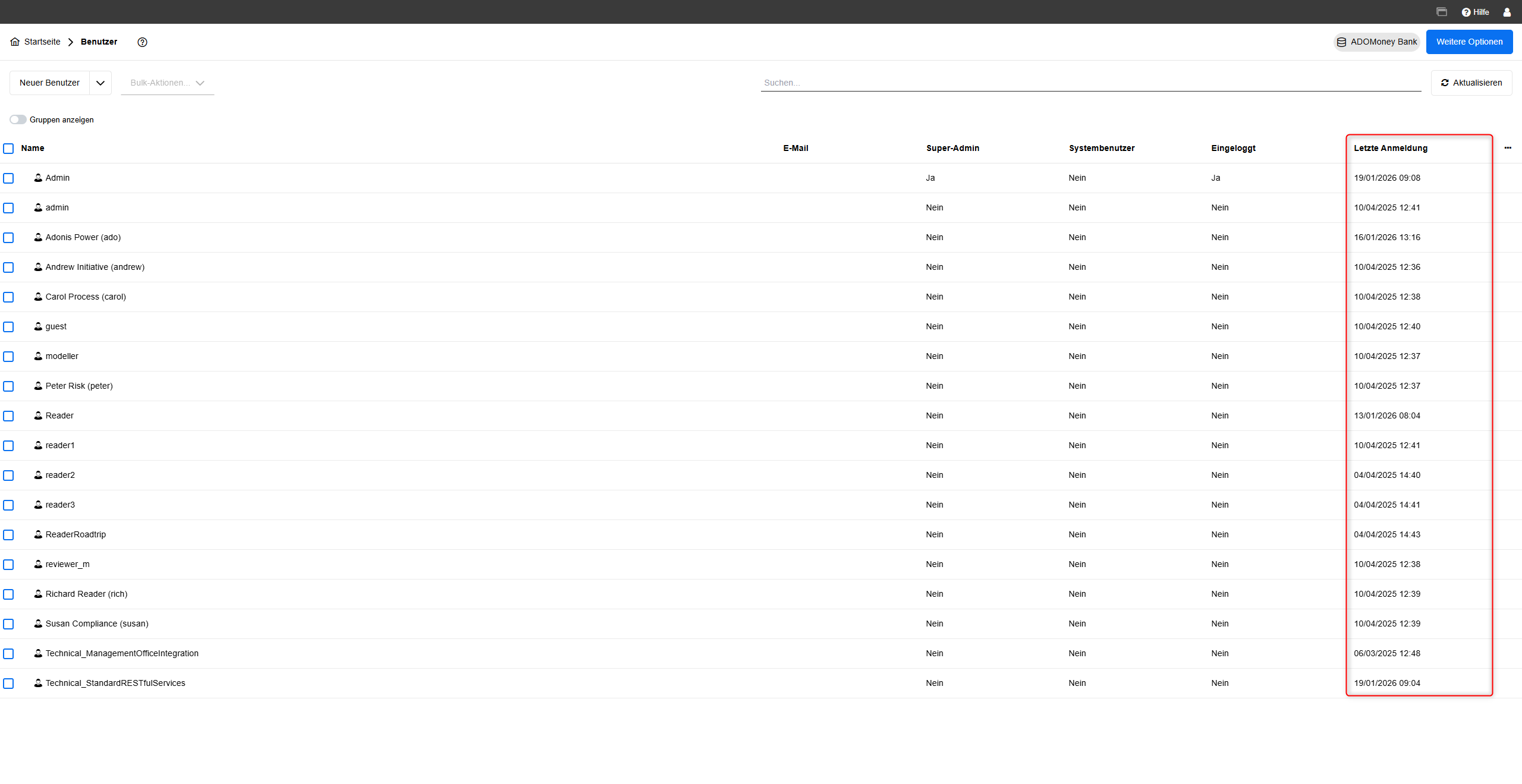Screen dimensions: 1522x784
Task: Click the refresh icon in Aktualisieren
Action: point(1445,83)
